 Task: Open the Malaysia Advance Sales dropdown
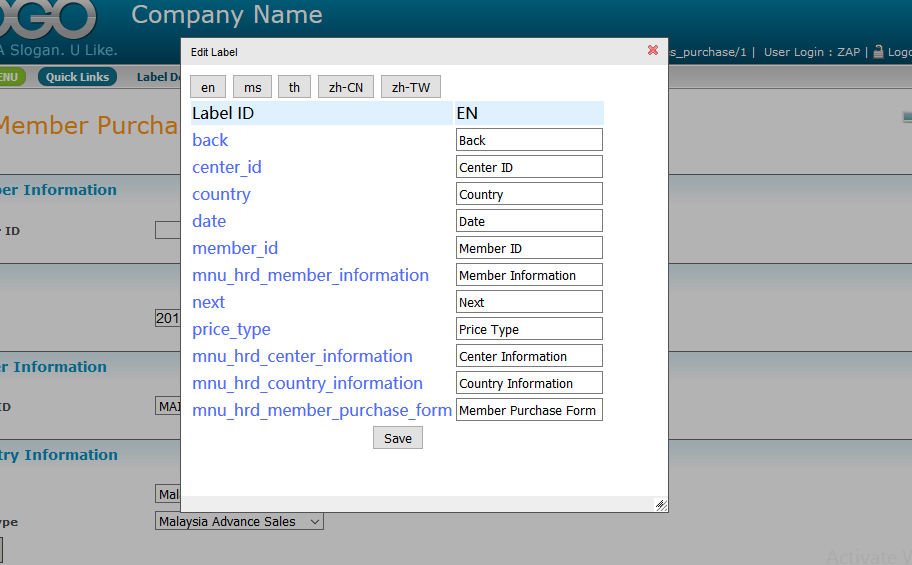coord(240,521)
